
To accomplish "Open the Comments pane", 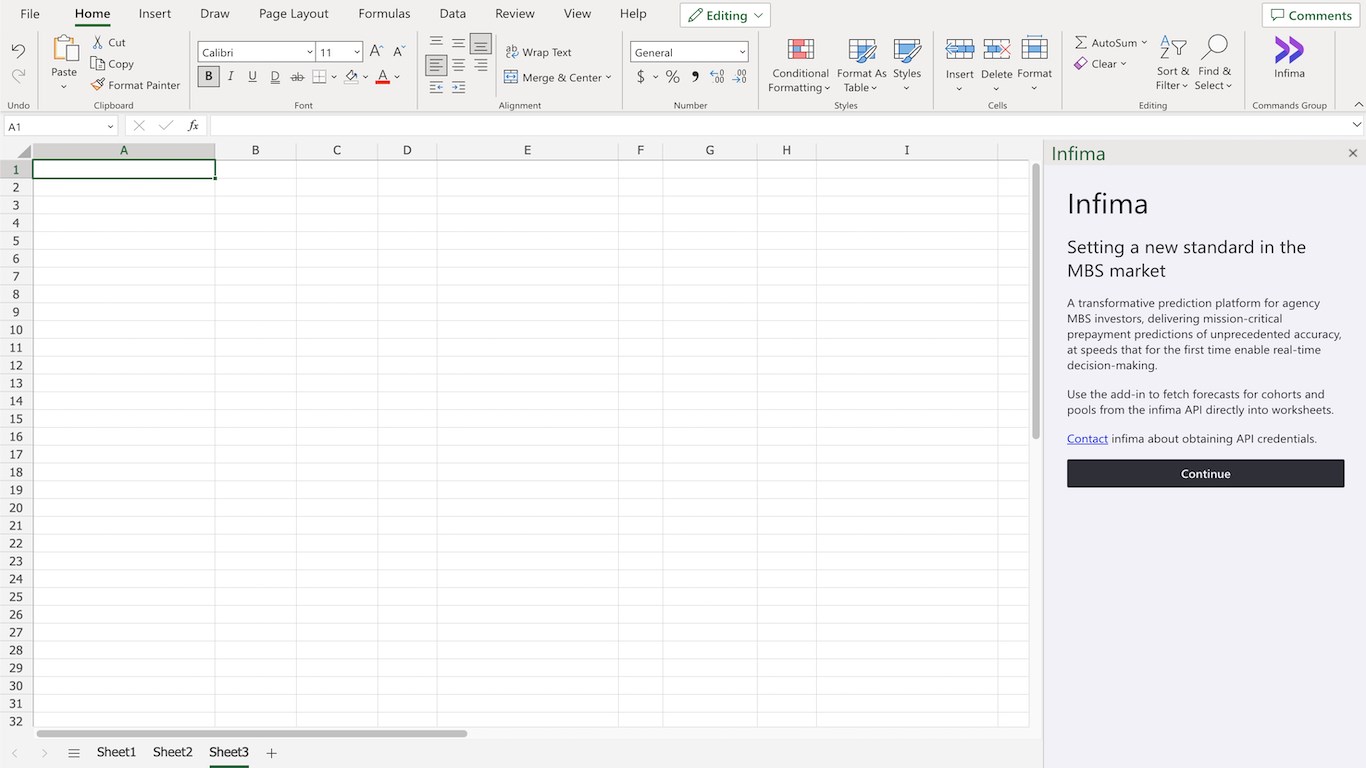I will (1311, 15).
